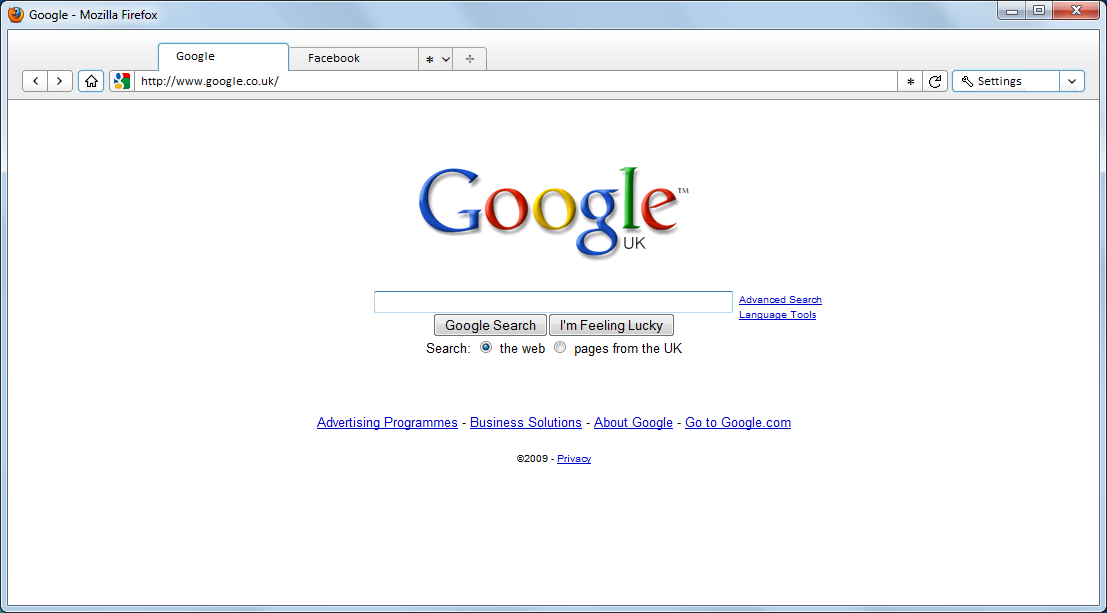
Task: Open the home page icon
Action: point(91,81)
